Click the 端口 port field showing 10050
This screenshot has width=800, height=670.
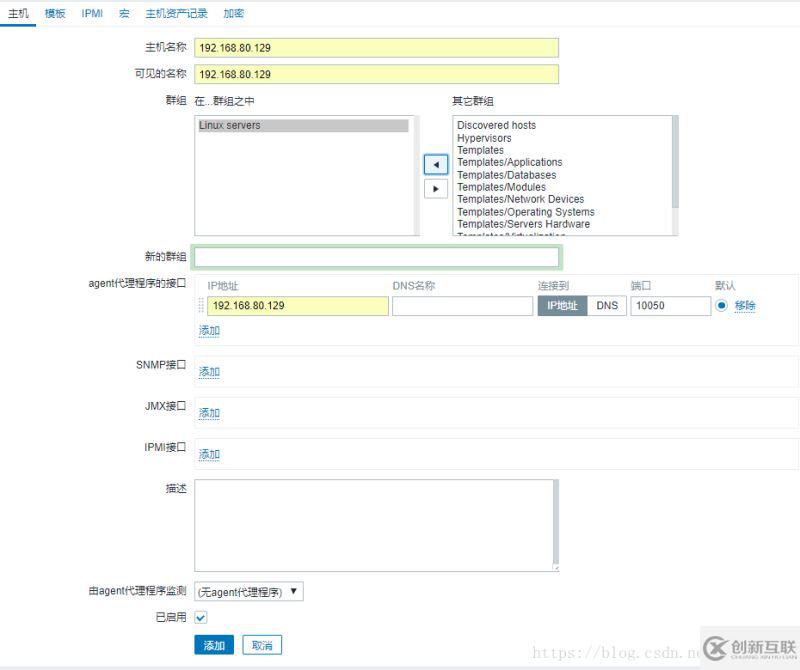(x=670, y=306)
